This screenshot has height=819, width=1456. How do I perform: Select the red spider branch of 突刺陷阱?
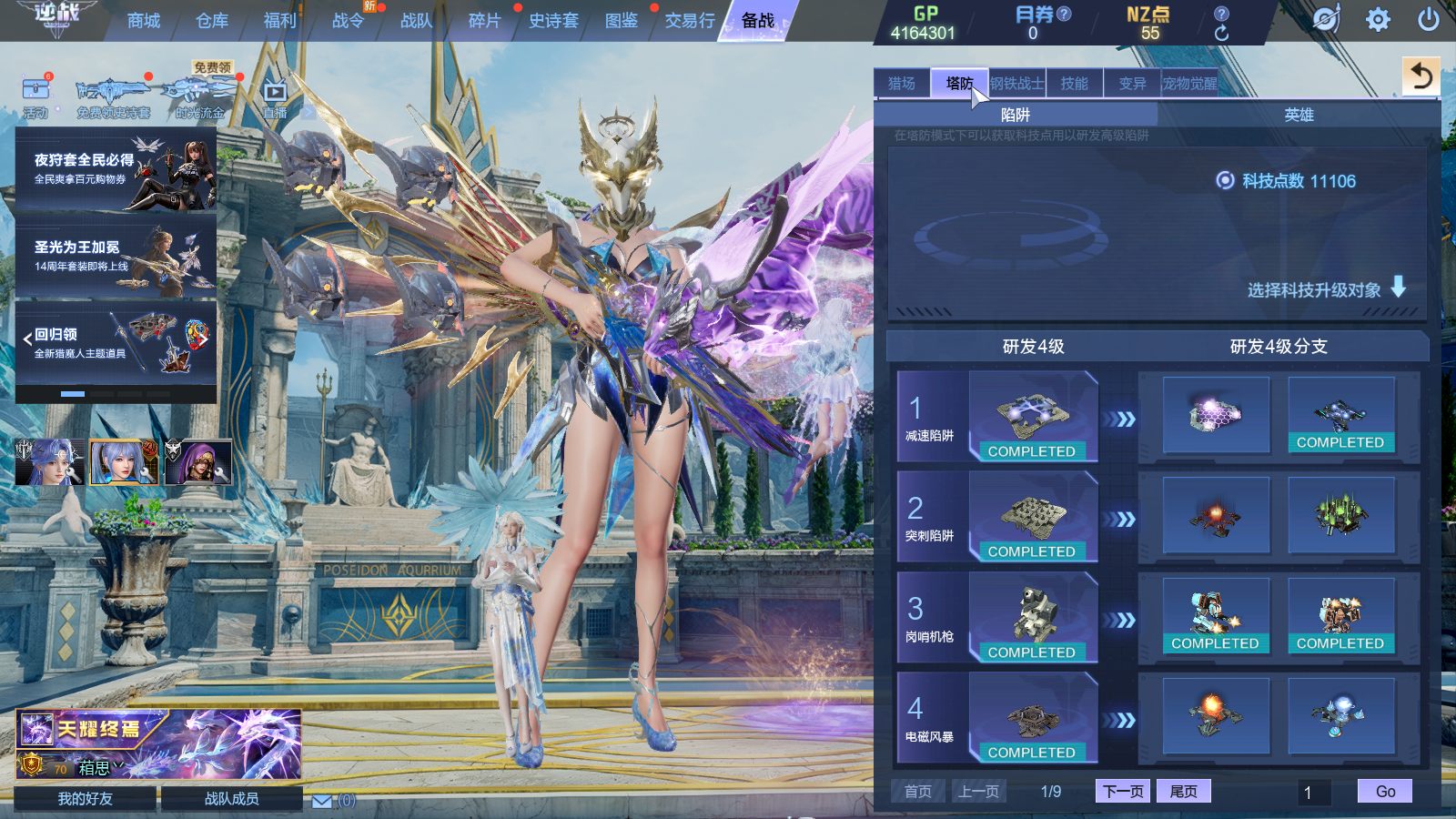pyautogui.click(x=1216, y=515)
